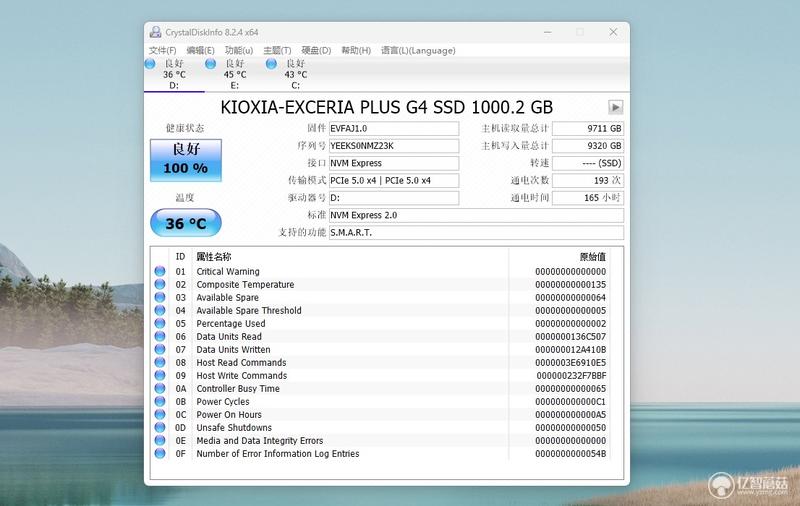Open the 主题(T) menu
Screen dimensions: 800x506
pos(277,50)
